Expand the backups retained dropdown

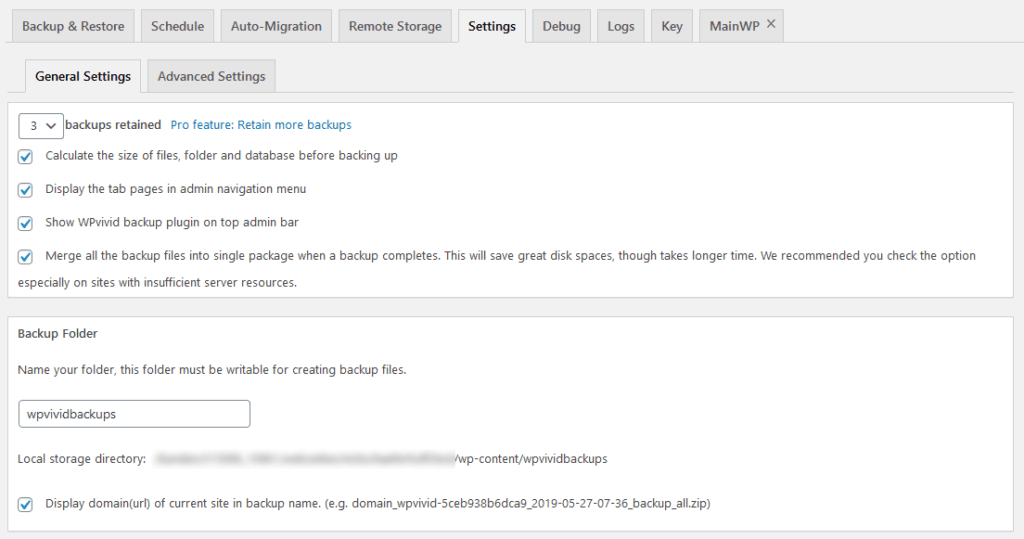40,125
